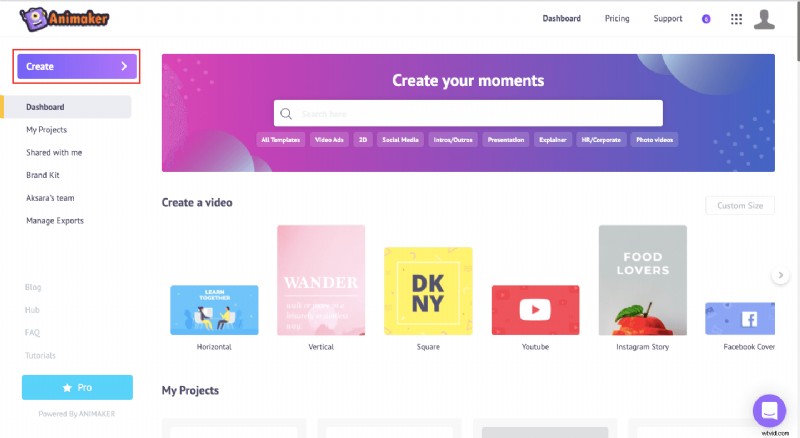Click the star icon on Pro button
Screen dimensions: 800x438
tap(67, 388)
